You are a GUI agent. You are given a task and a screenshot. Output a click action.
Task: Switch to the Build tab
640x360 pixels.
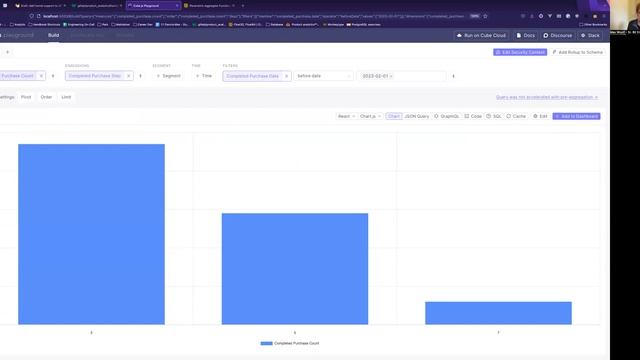coord(53,36)
